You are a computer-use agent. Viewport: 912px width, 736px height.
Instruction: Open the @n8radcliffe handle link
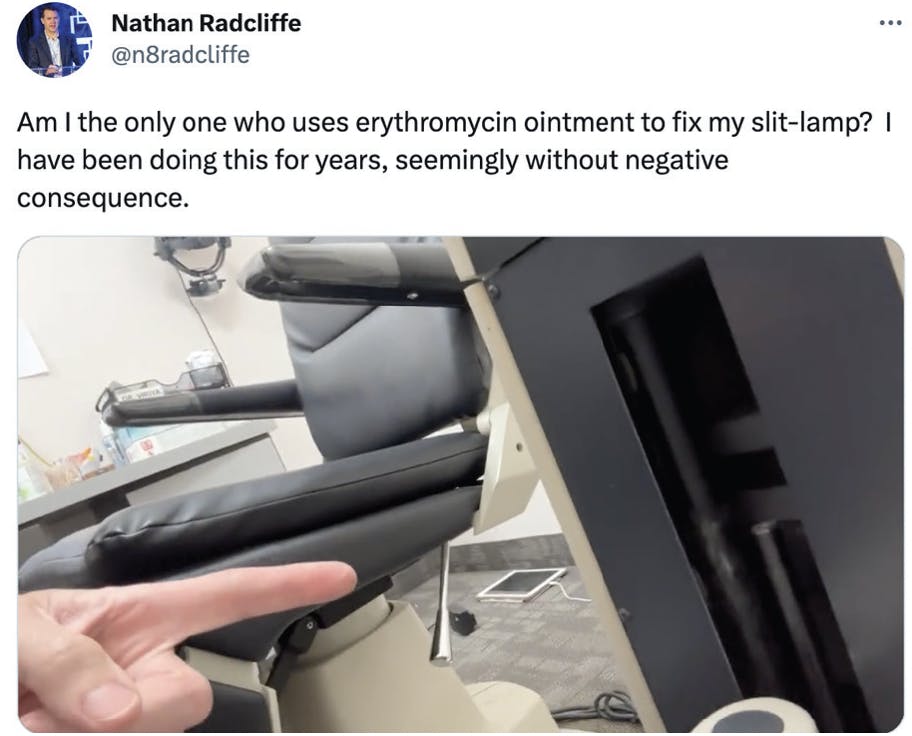click(180, 55)
